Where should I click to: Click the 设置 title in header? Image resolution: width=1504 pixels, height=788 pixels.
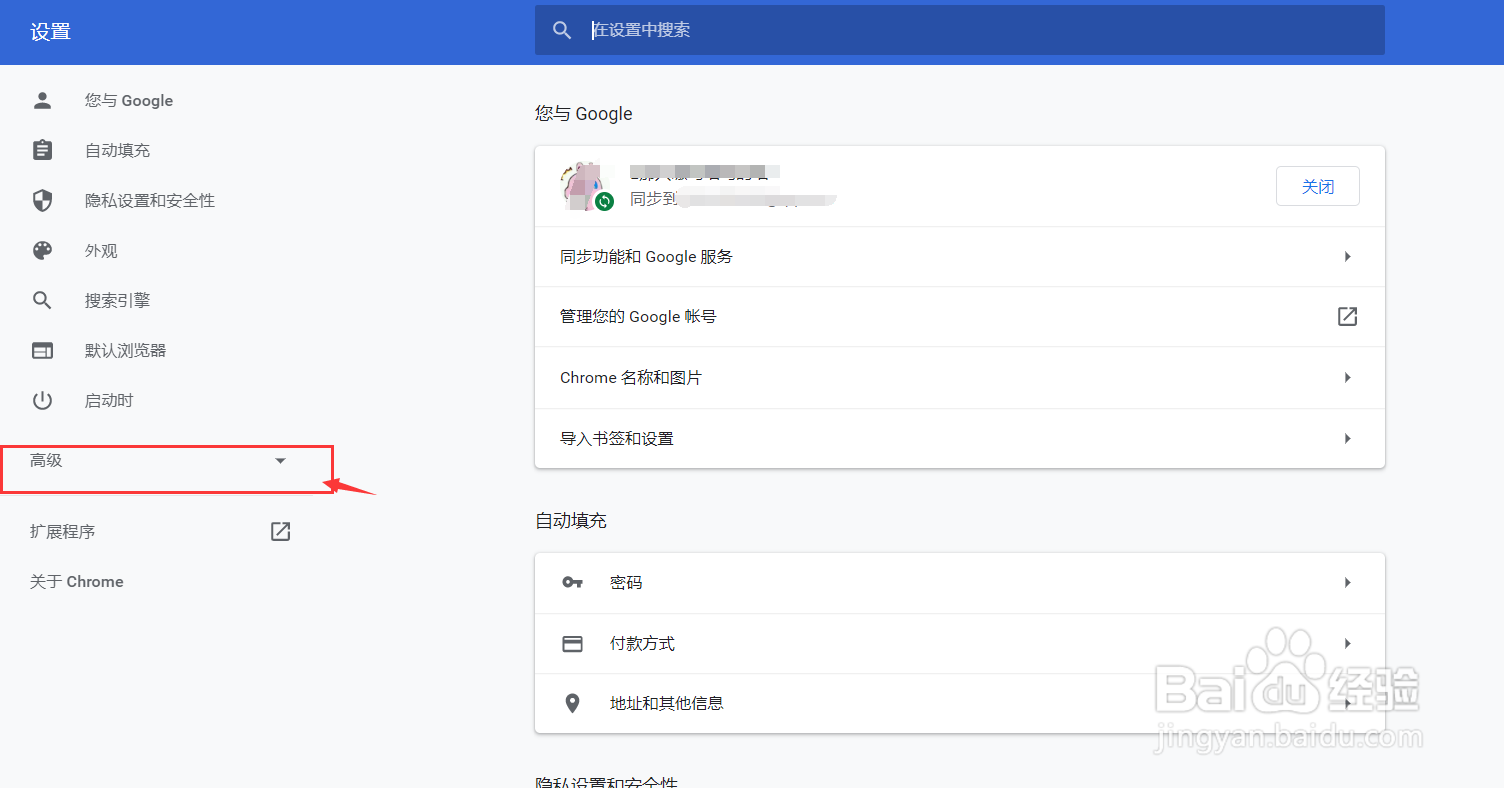point(50,32)
